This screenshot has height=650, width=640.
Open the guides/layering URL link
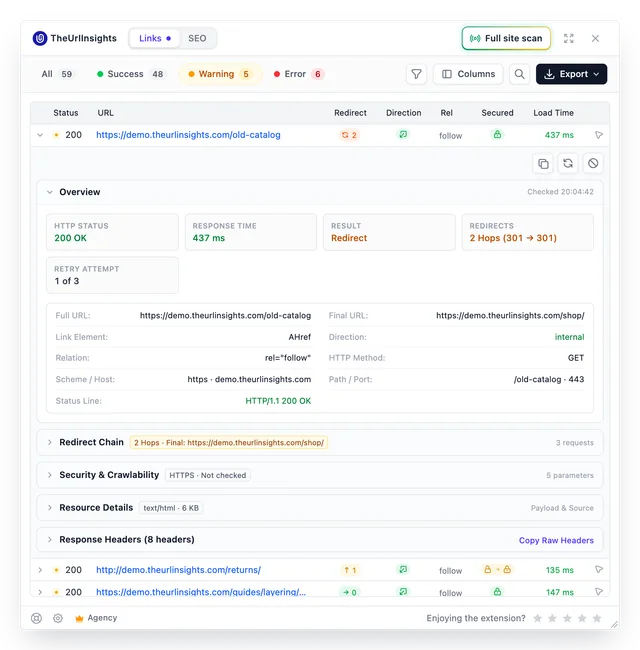(201, 592)
